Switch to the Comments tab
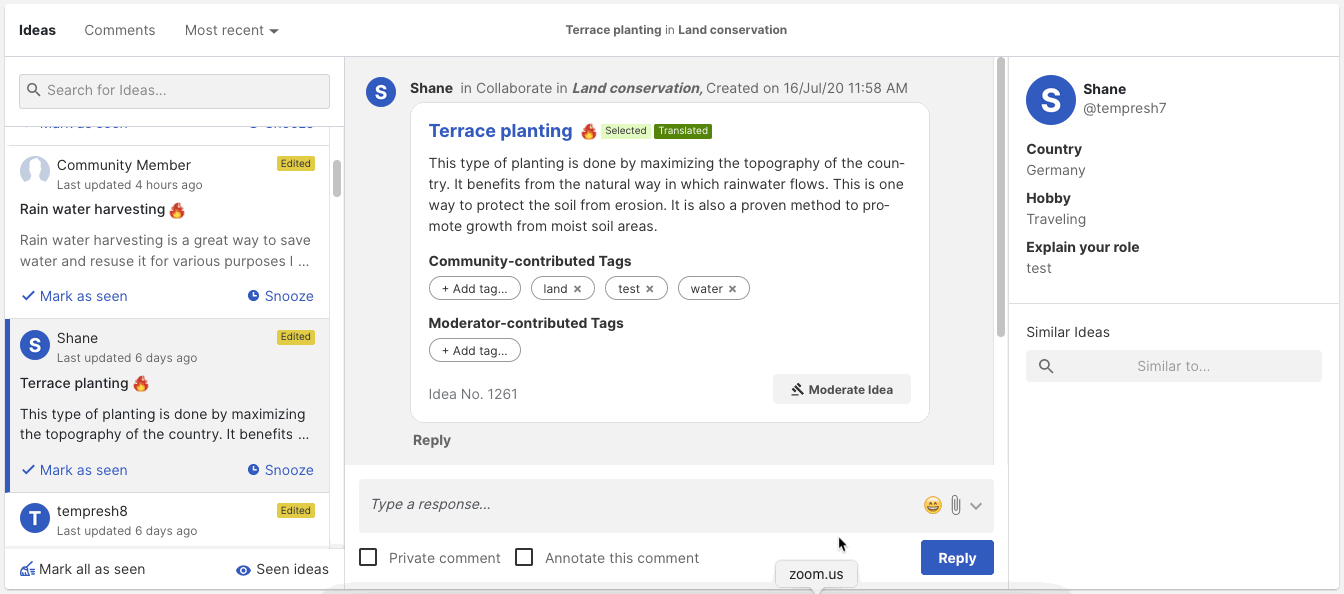1344x594 pixels. point(120,30)
